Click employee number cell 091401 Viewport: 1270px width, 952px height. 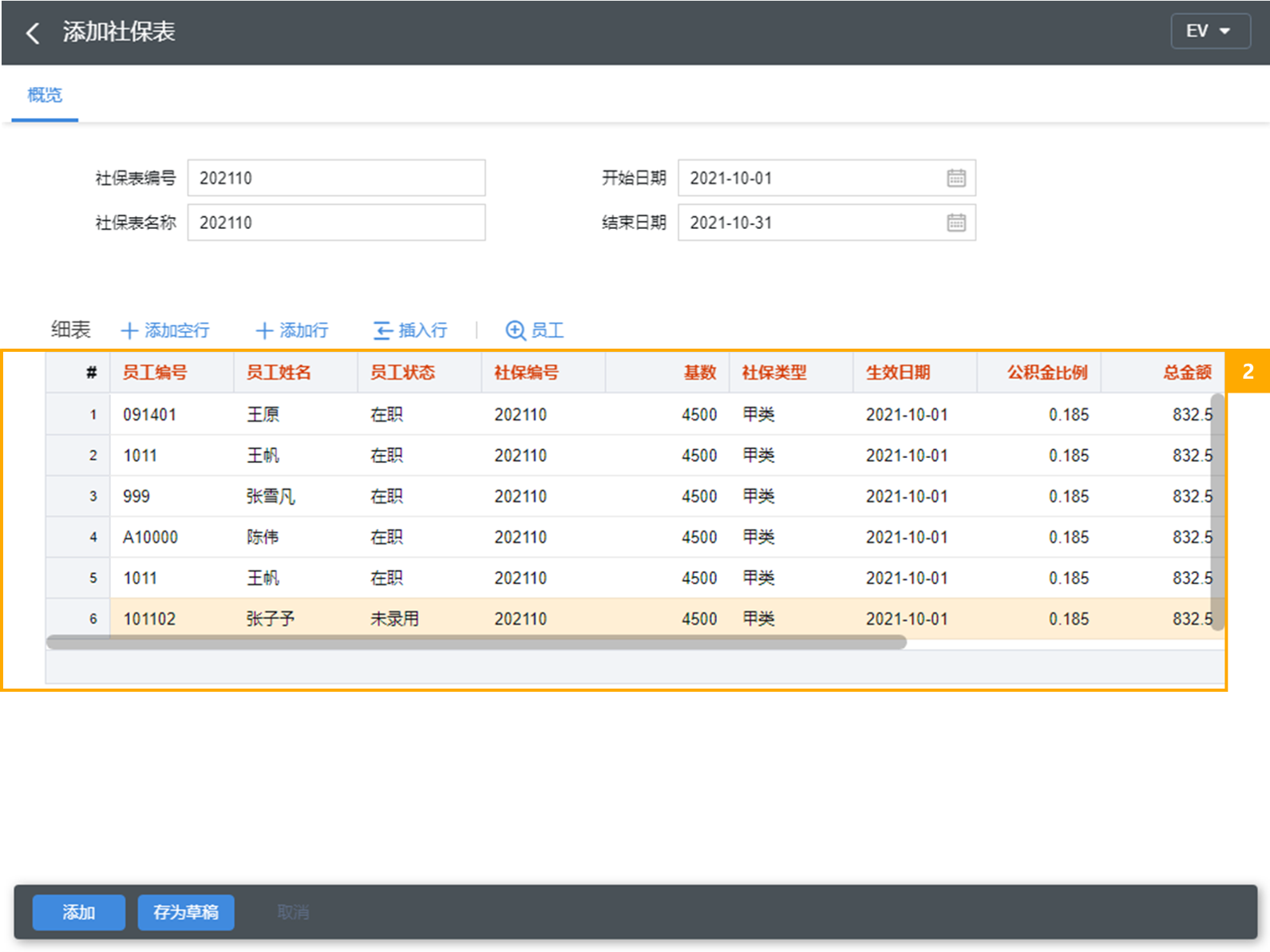click(x=172, y=415)
